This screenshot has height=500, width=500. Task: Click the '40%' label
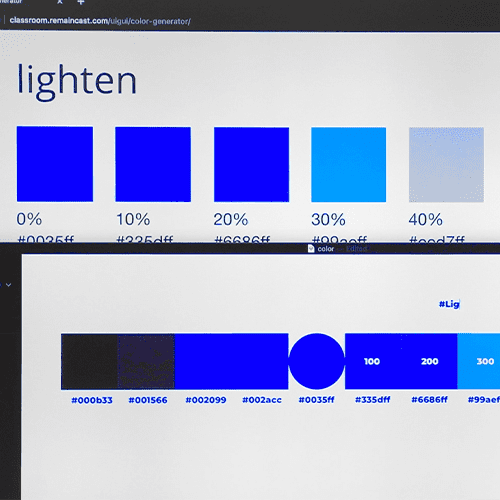(x=426, y=219)
